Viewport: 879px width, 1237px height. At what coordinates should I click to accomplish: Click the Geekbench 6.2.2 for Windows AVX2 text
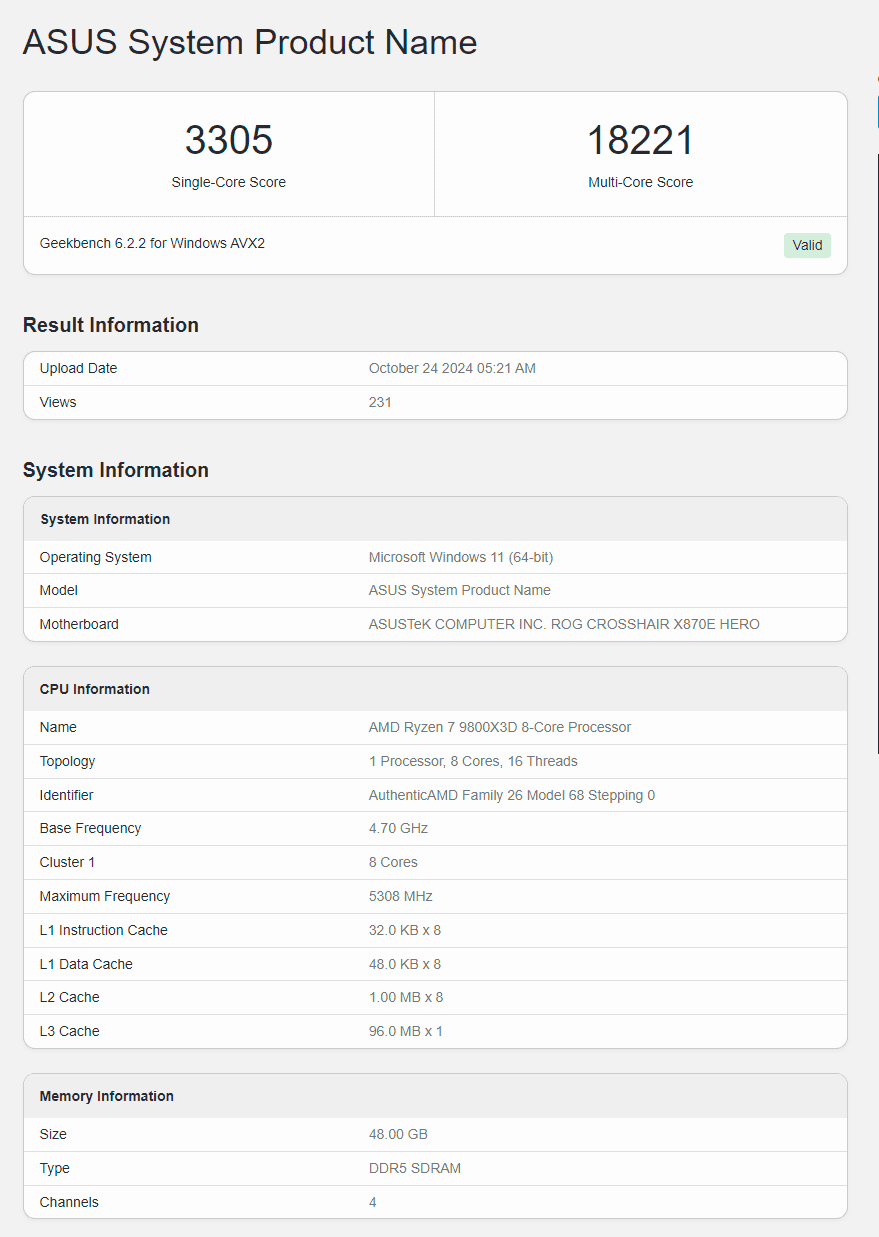pos(152,243)
